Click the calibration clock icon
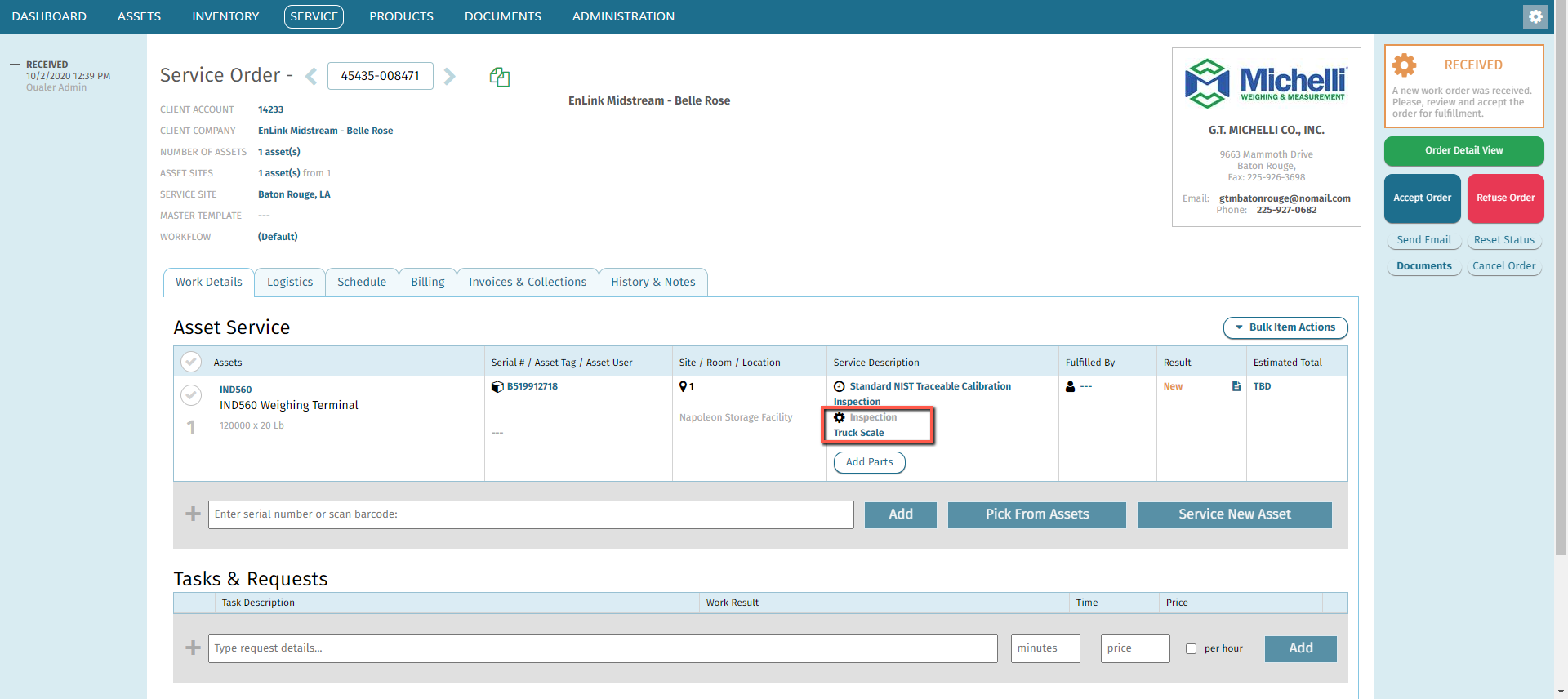This screenshot has height=699, width=1568. point(839,386)
